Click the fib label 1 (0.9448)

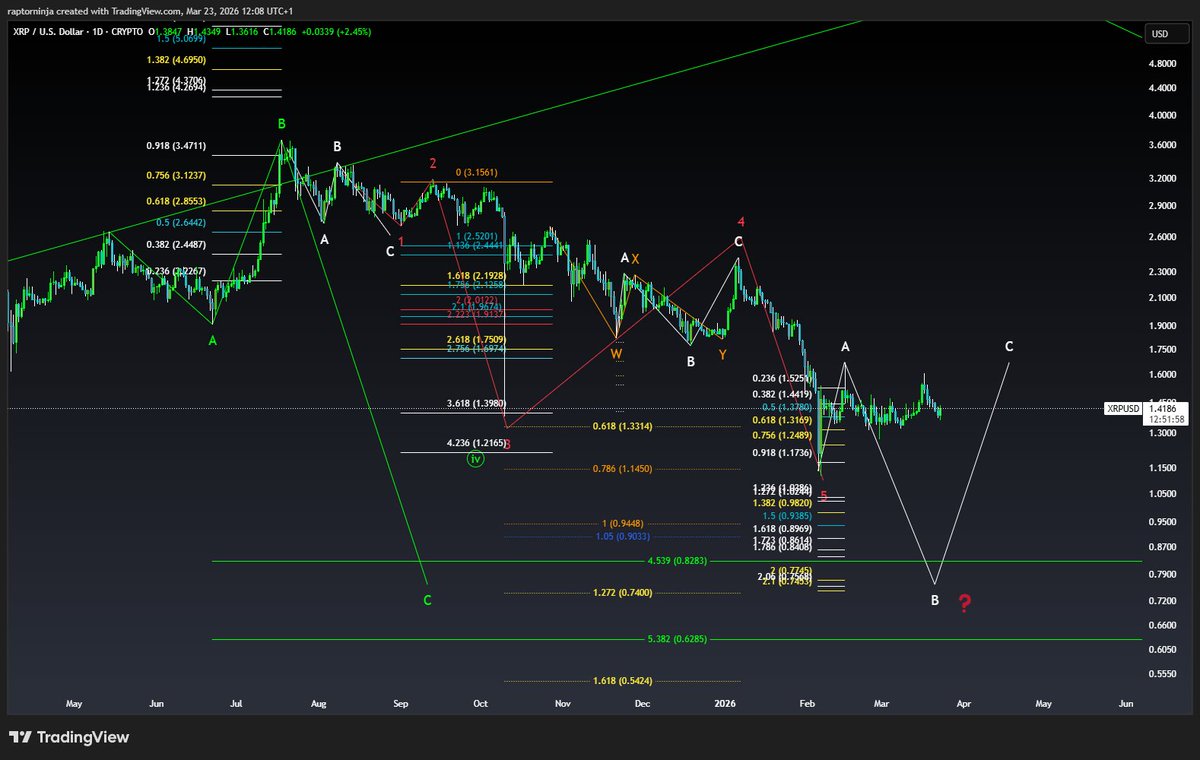click(x=623, y=522)
